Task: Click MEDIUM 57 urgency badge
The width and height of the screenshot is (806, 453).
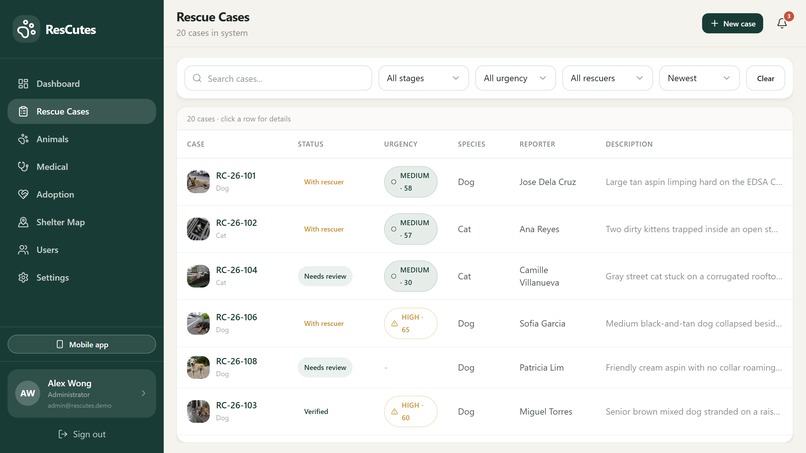Action: click(x=411, y=229)
